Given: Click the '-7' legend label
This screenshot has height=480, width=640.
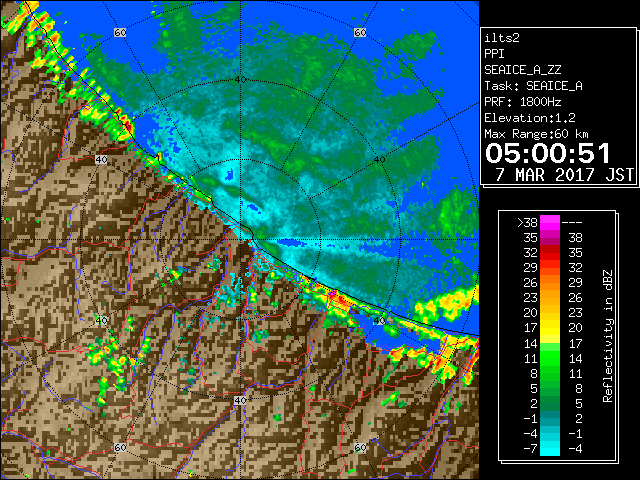Looking at the screenshot, I should pos(530,449).
